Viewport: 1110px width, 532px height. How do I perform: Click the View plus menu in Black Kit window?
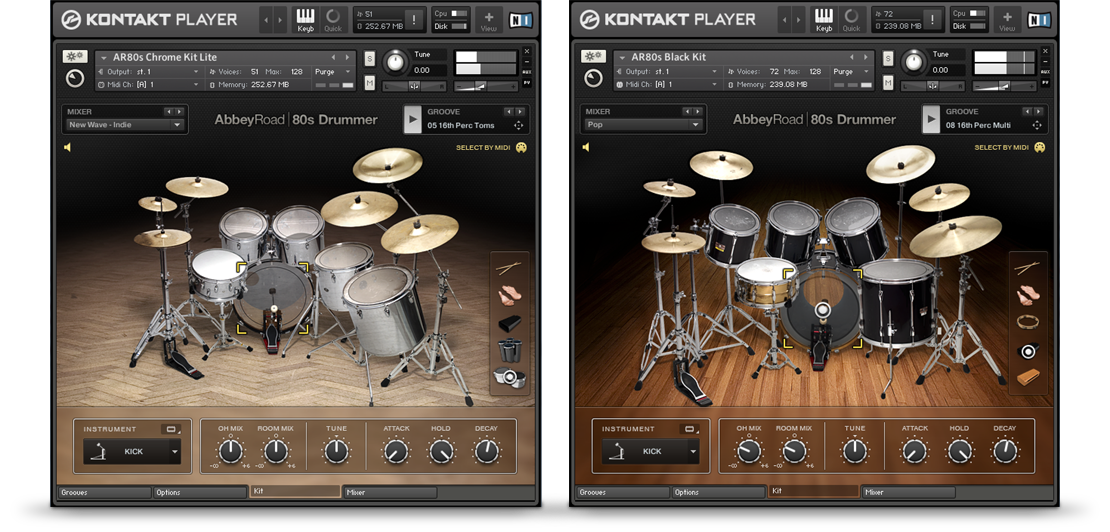[x=1007, y=19]
